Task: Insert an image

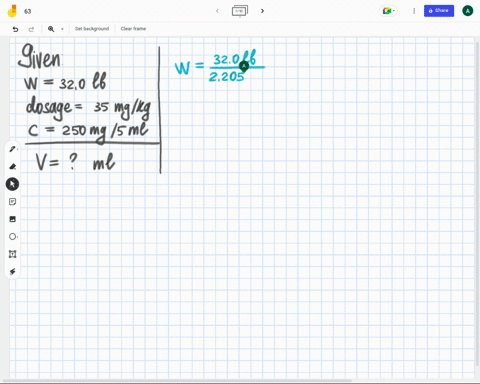Action: pyautogui.click(x=13, y=219)
